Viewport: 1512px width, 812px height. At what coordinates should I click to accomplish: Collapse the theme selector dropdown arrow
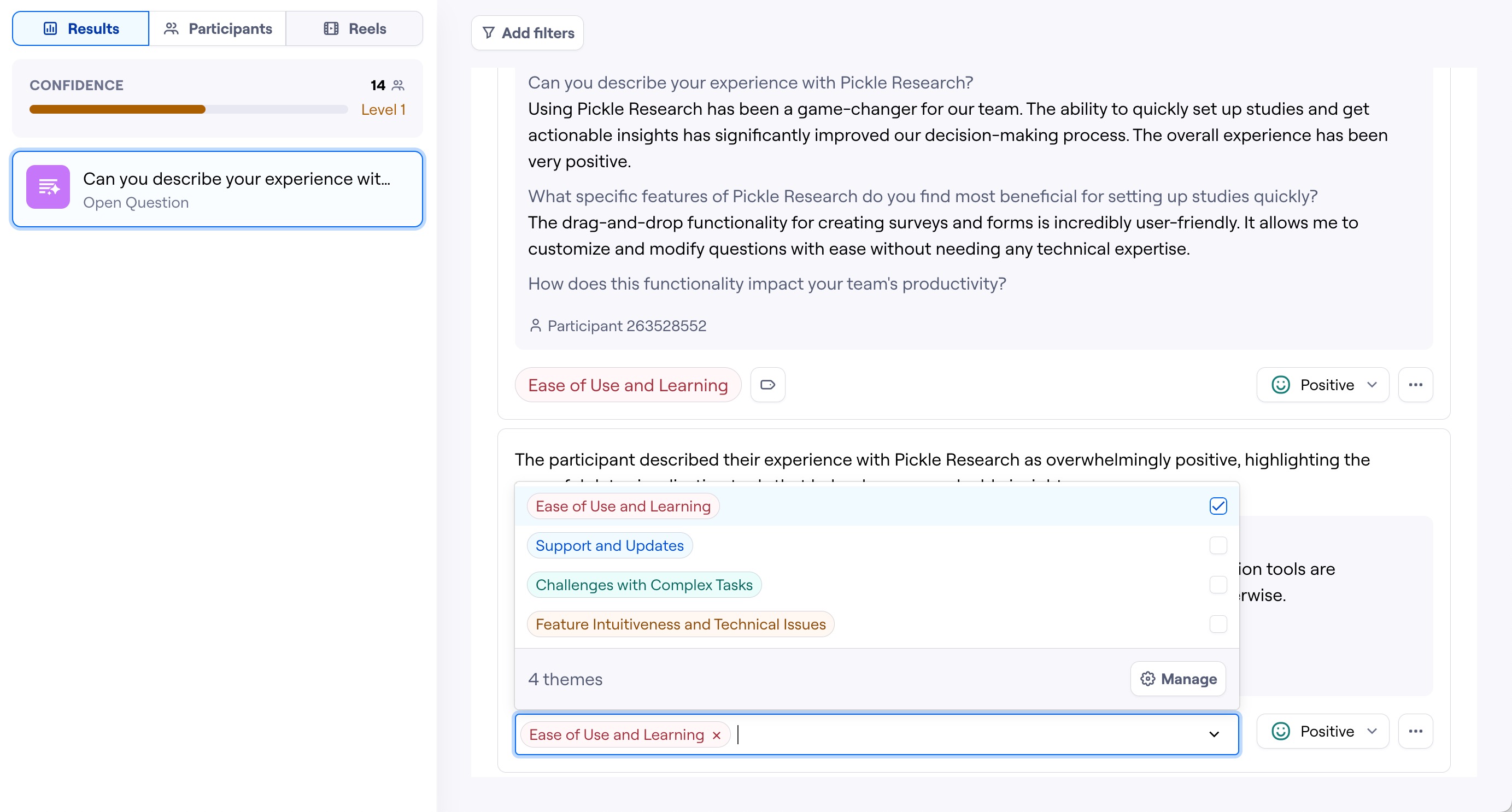[1215, 734]
